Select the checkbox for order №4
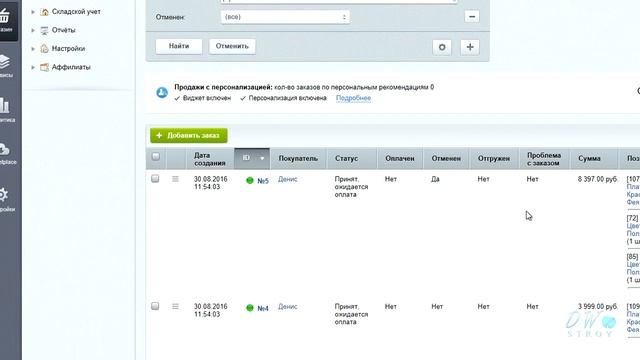This screenshot has width=640, height=360. pyautogui.click(x=155, y=306)
